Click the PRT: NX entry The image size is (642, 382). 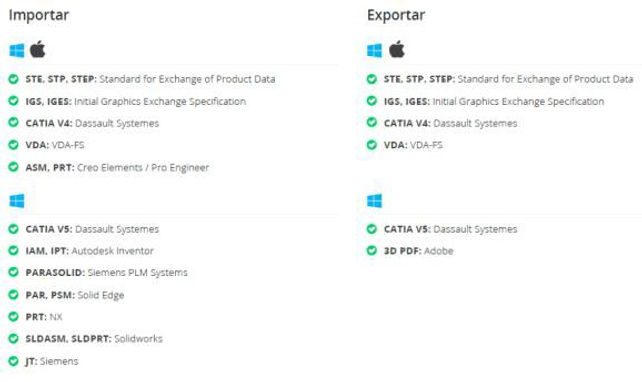click(44, 317)
